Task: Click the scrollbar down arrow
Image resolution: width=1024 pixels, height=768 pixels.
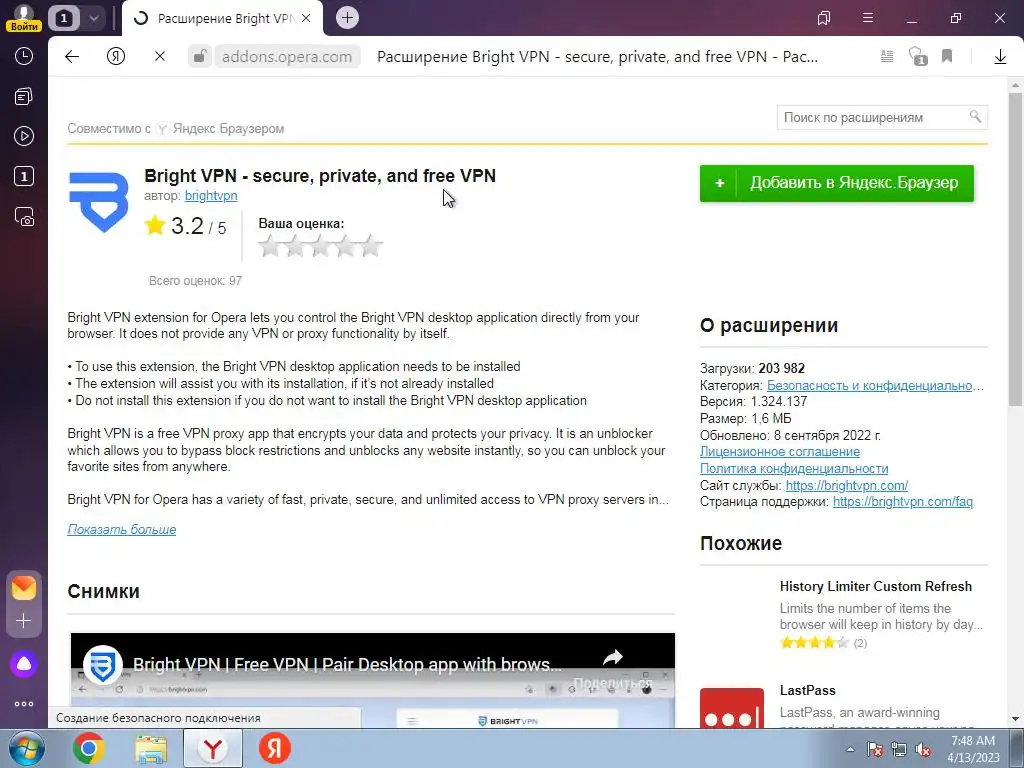Action: (1015, 719)
